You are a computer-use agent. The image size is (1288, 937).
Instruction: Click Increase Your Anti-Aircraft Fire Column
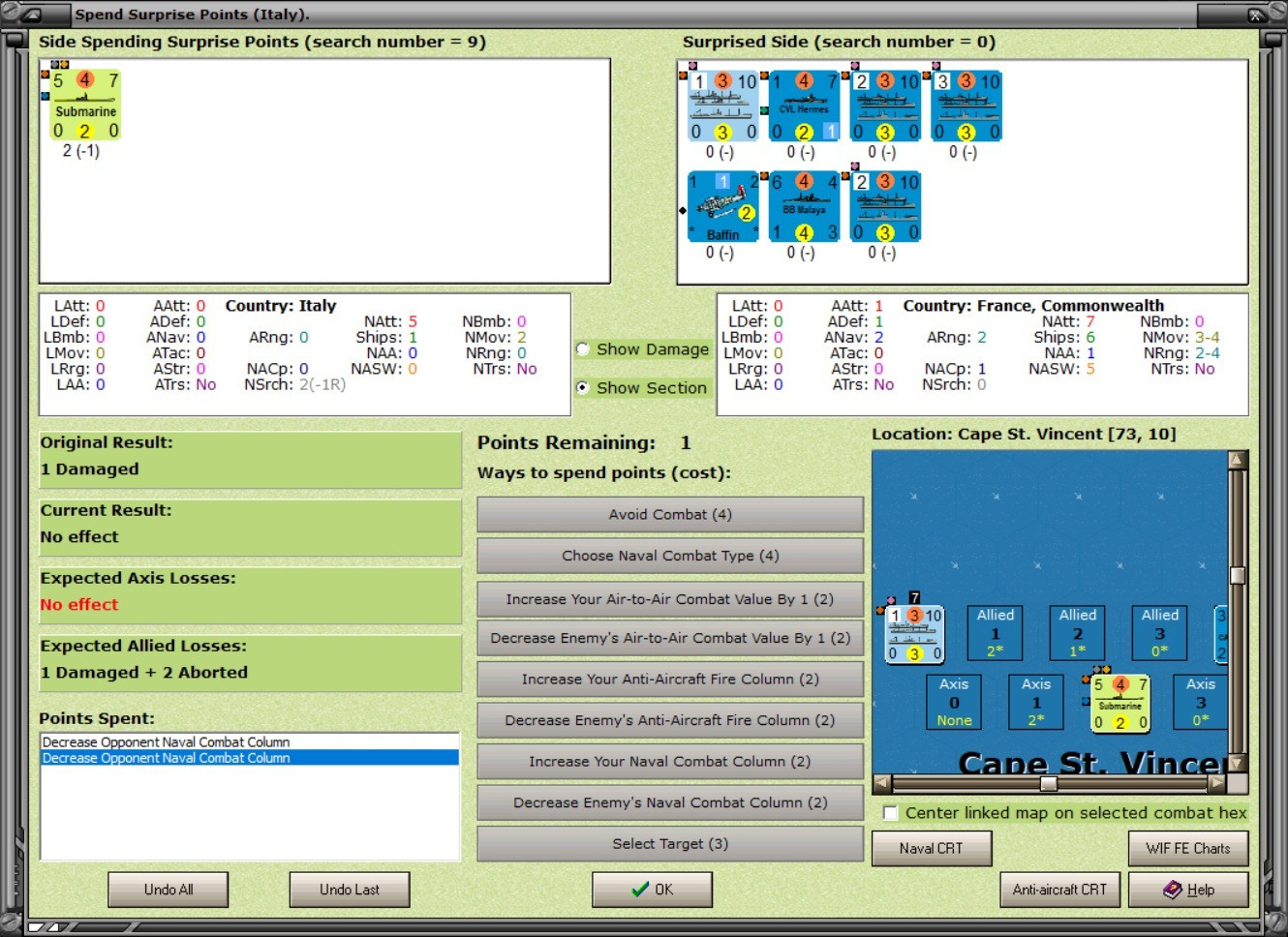tap(670, 680)
